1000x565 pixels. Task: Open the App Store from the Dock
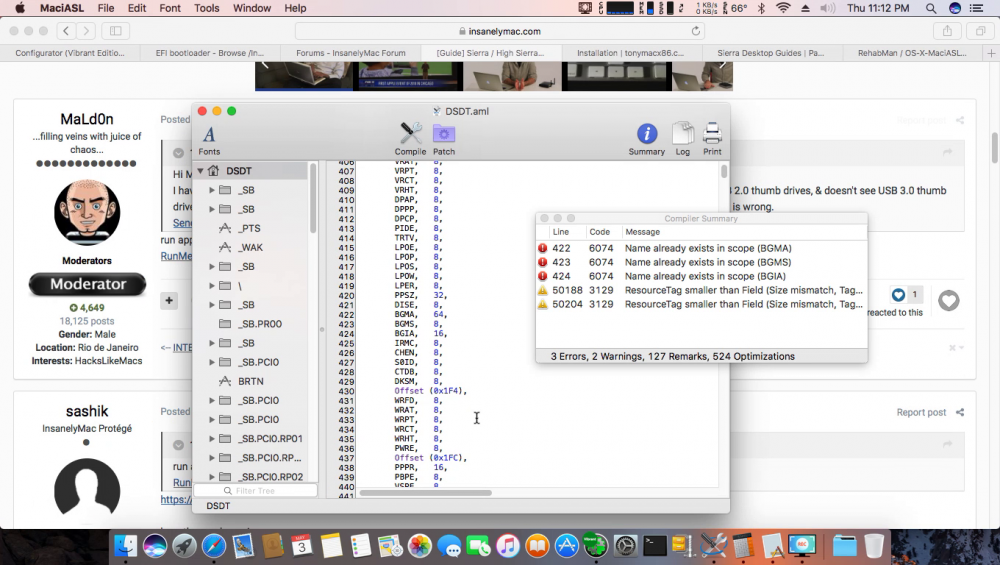(566, 546)
